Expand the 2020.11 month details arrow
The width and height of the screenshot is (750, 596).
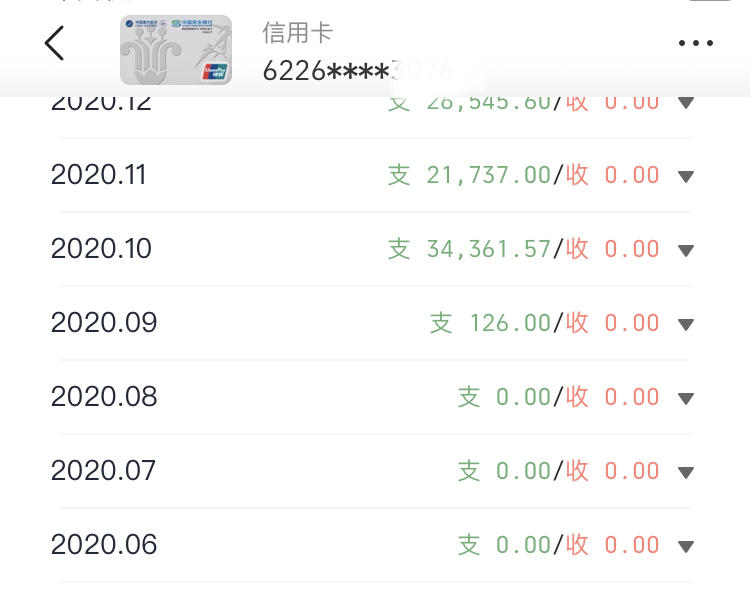(686, 177)
